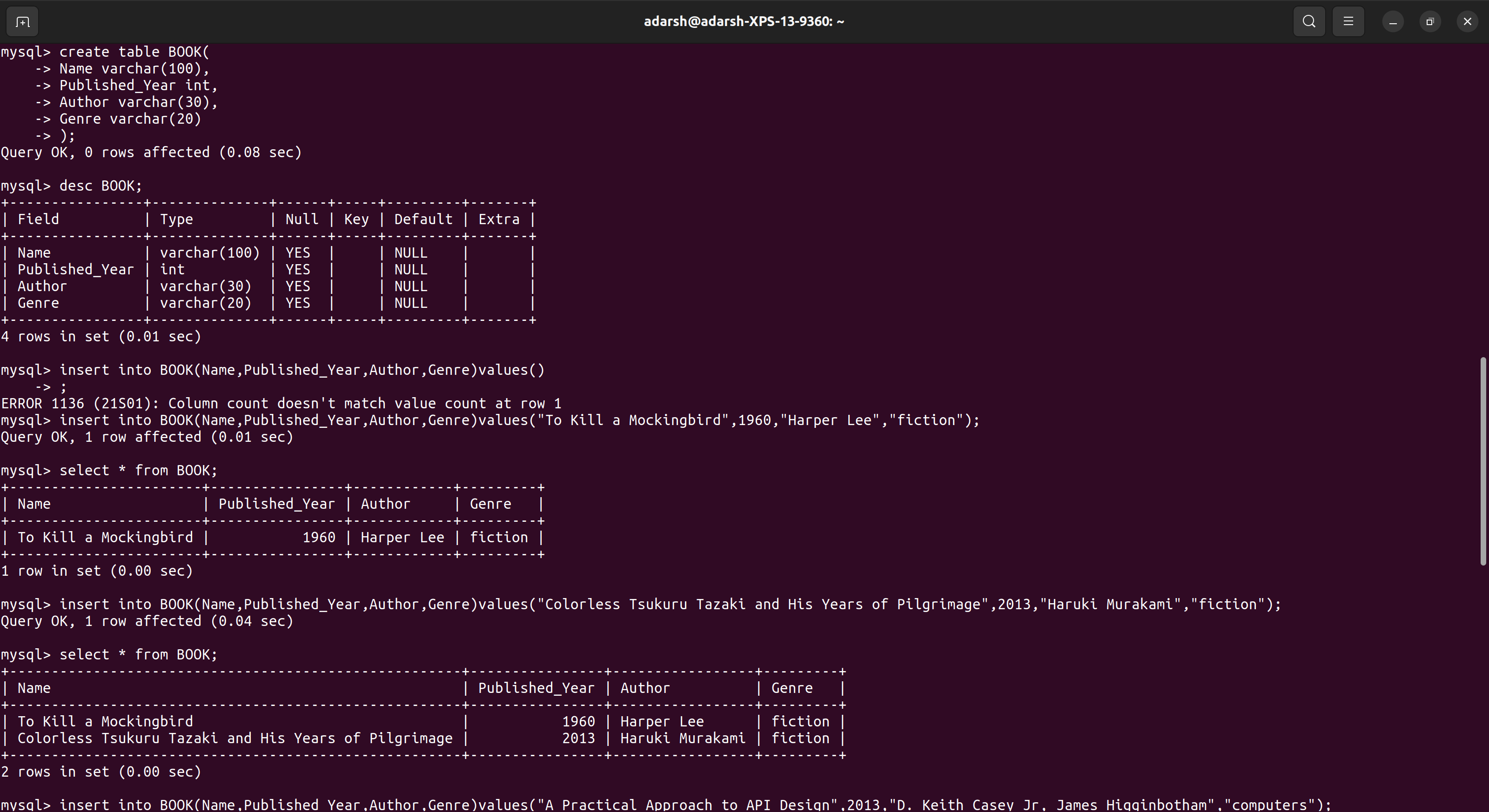Image resolution: width=1489 pixels, height=812 pixels.
Task: Close the terminal window
Action: click(1467, 22)
